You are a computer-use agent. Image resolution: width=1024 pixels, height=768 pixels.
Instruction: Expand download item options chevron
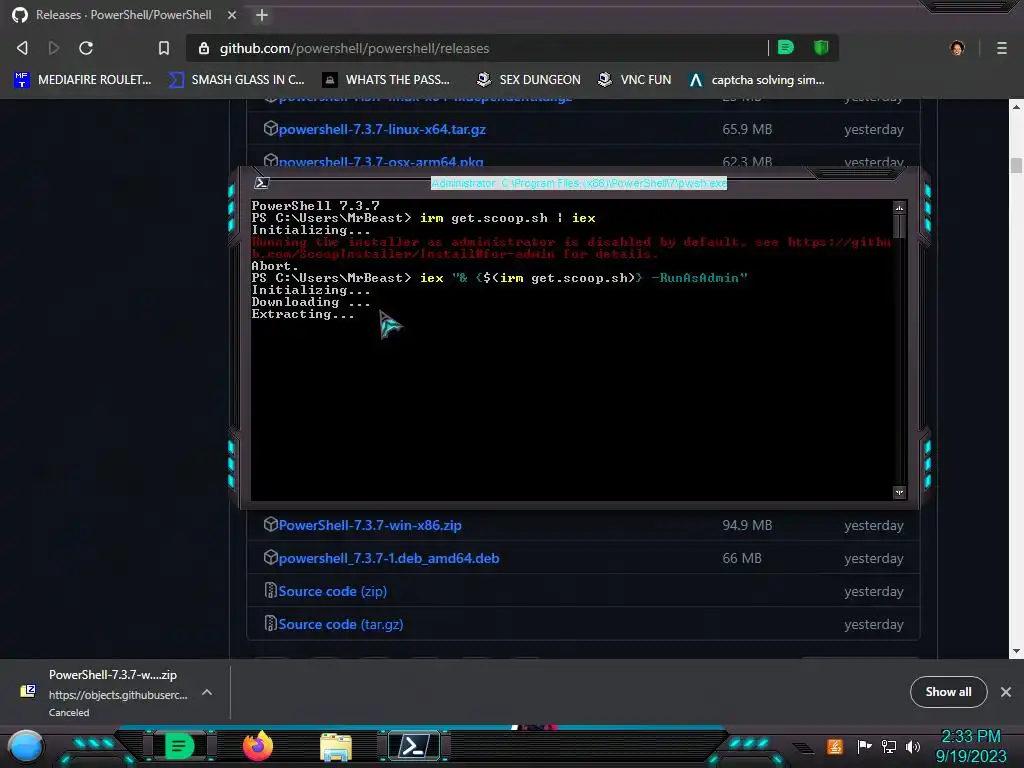[x=206, y=692]
